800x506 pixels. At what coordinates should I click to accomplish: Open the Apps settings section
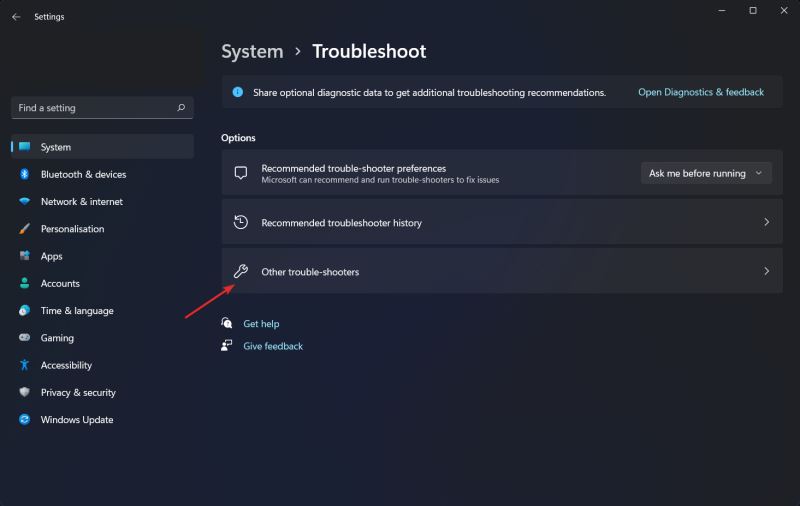pyautogui.click(x=51, y=256)
